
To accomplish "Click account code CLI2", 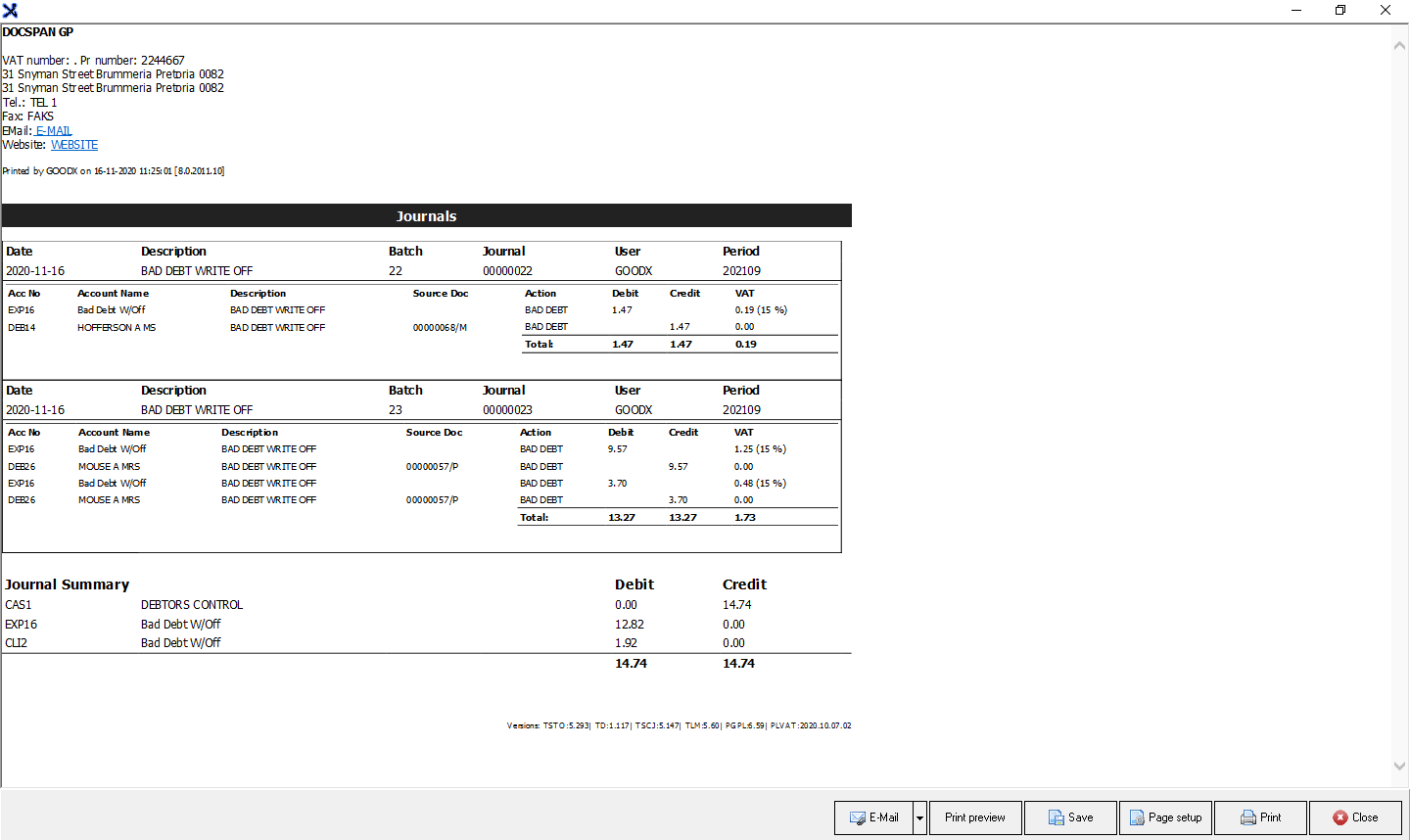I will (x=16, y=643).
